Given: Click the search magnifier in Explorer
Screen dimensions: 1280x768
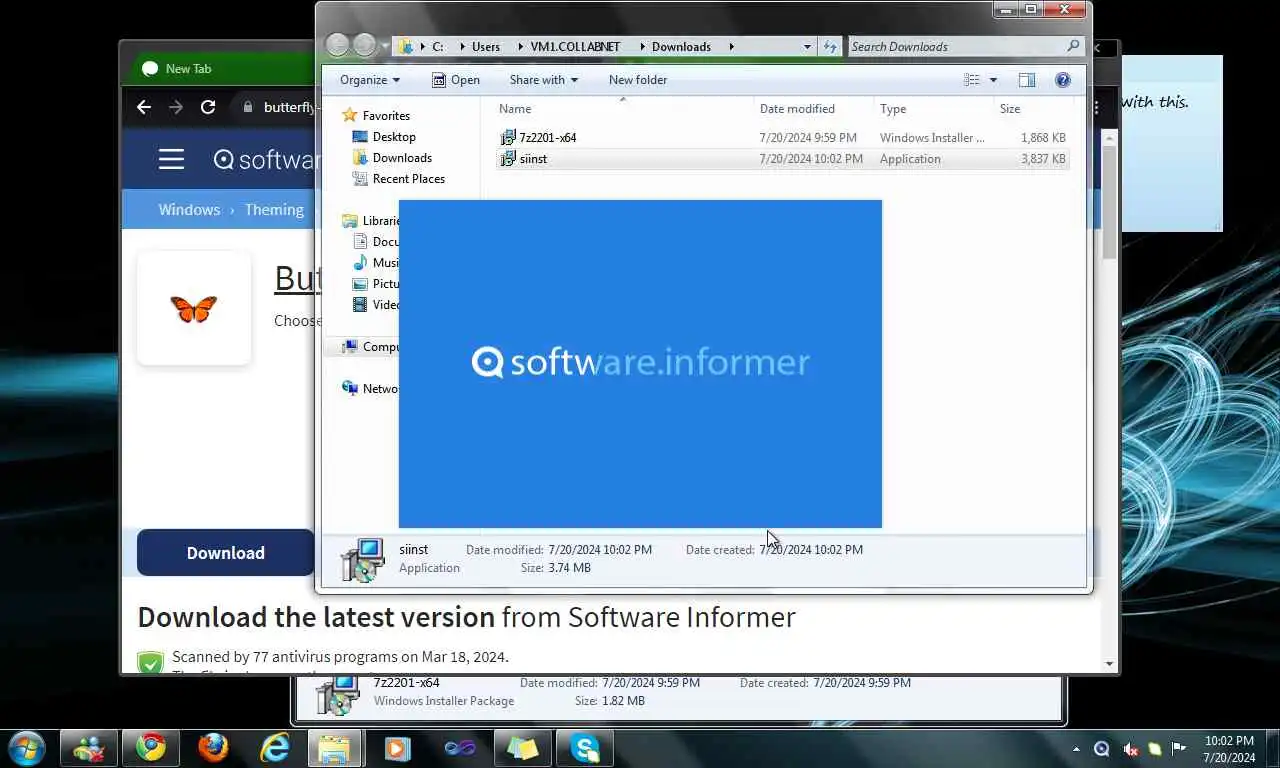Looking at the screenshot, I should pyautogui.click(x=1073, y=46).
